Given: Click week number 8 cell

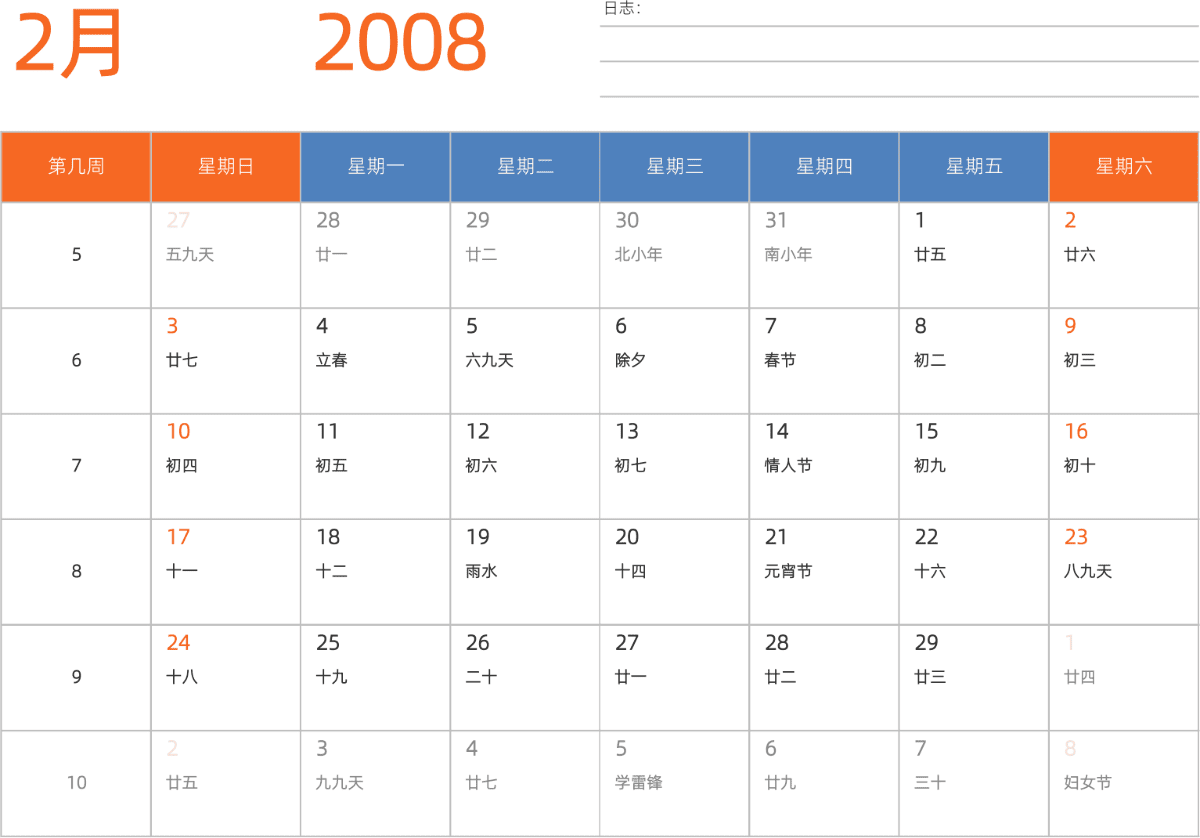Looking at the screenshot, I should click(76, 572).
